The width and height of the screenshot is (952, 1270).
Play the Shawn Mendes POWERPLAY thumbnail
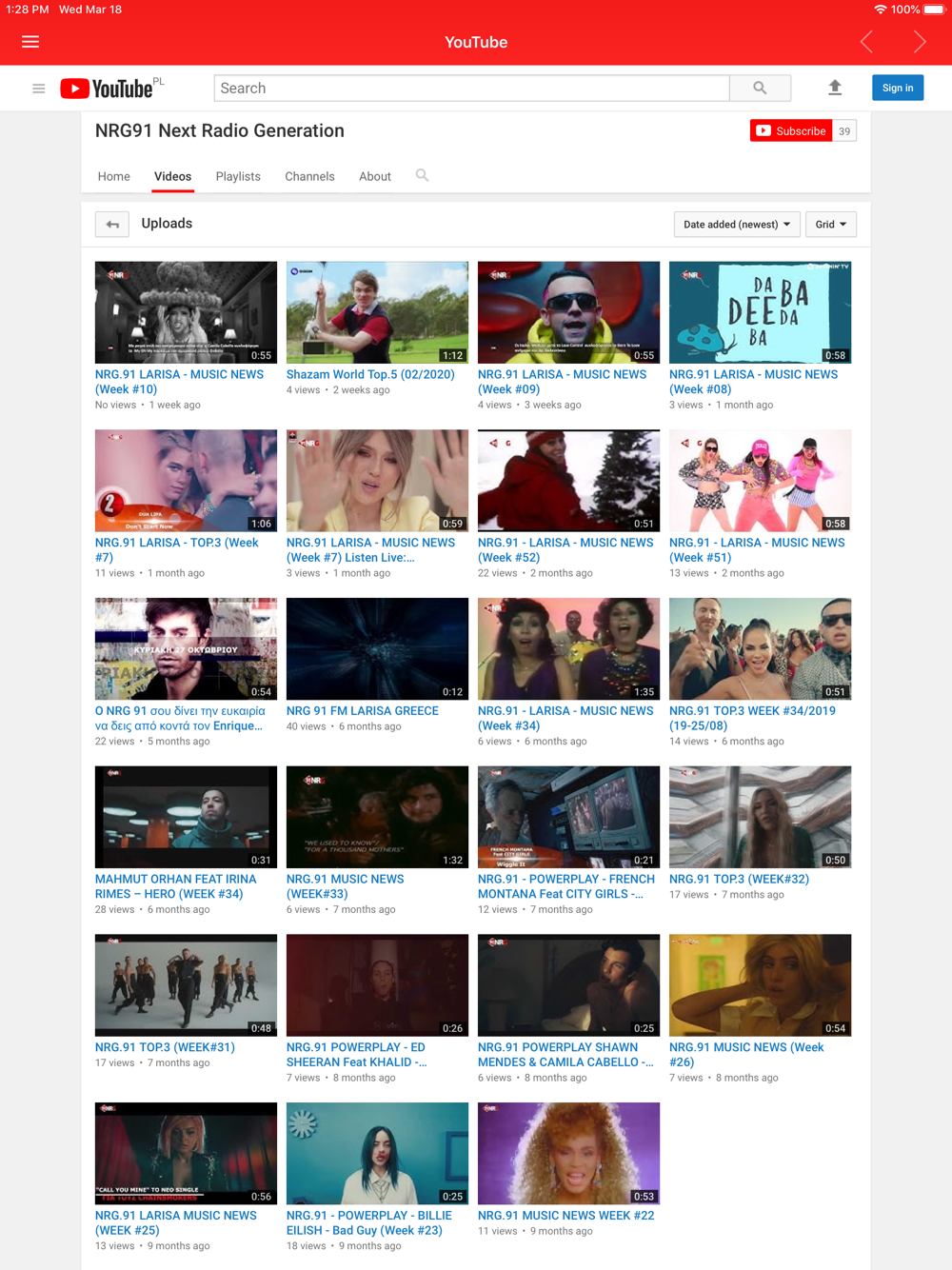(x=568, y=985)
